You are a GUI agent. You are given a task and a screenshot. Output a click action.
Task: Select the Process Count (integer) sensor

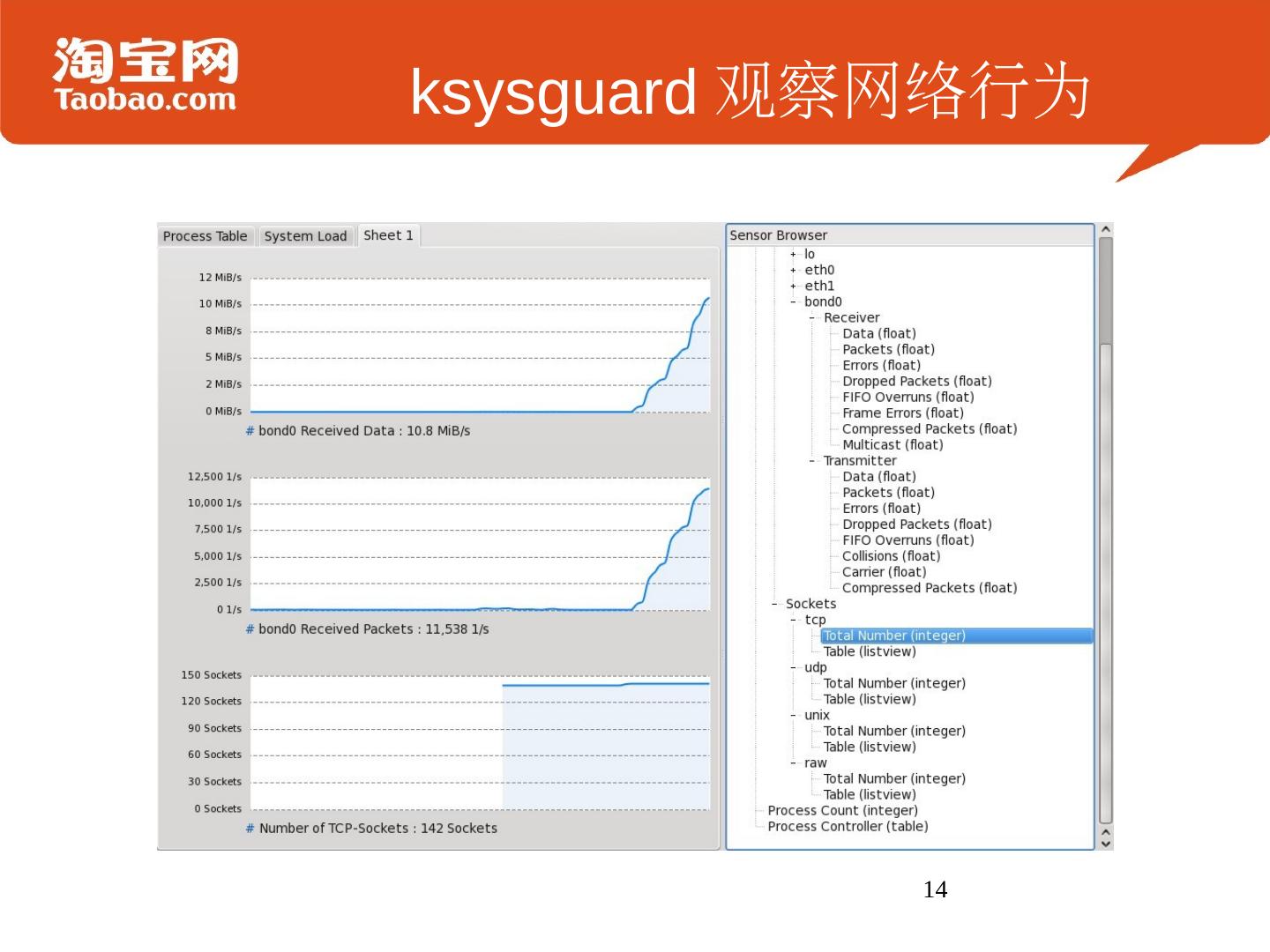842,810
